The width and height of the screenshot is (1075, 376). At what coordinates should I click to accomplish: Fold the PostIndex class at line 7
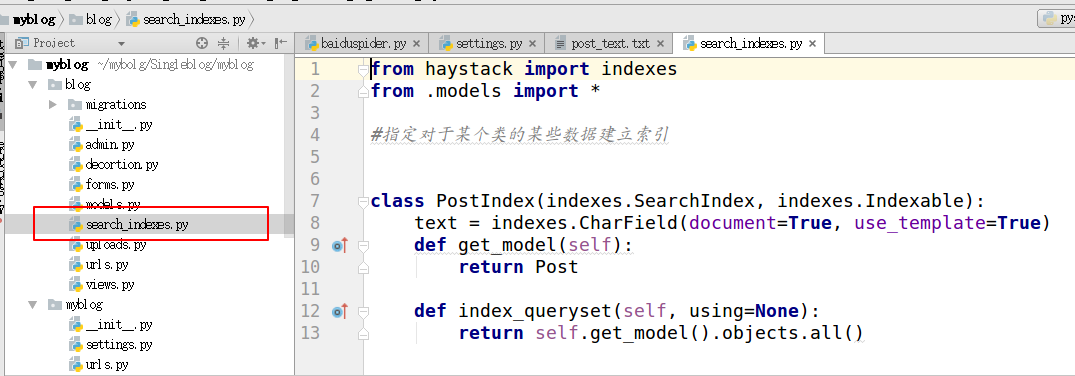(363, 202)
